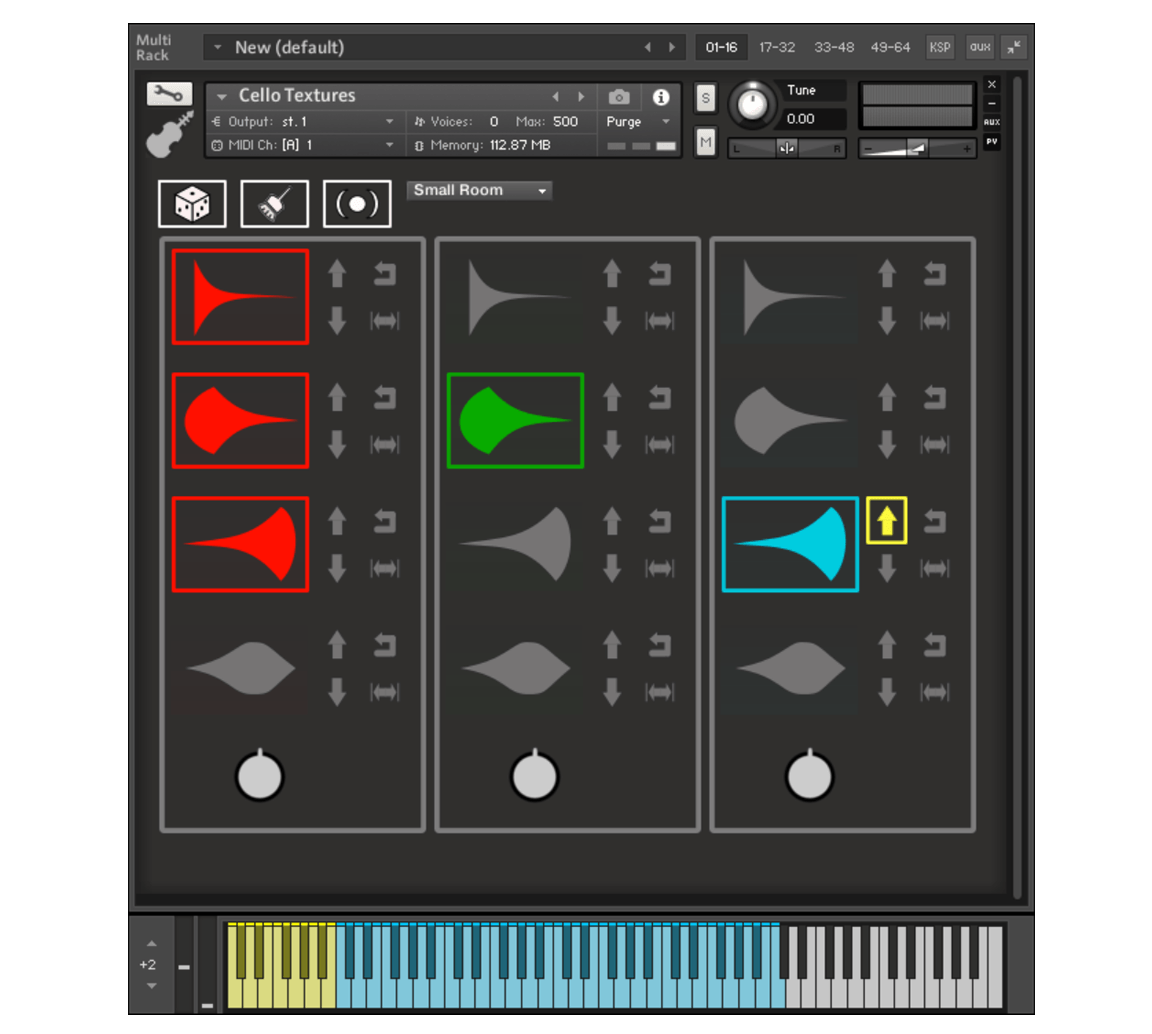The width and height of the screenshot is (1152, 1034).
Task: Click up arrow beside third red shape
Action: [x=337, y=521]
